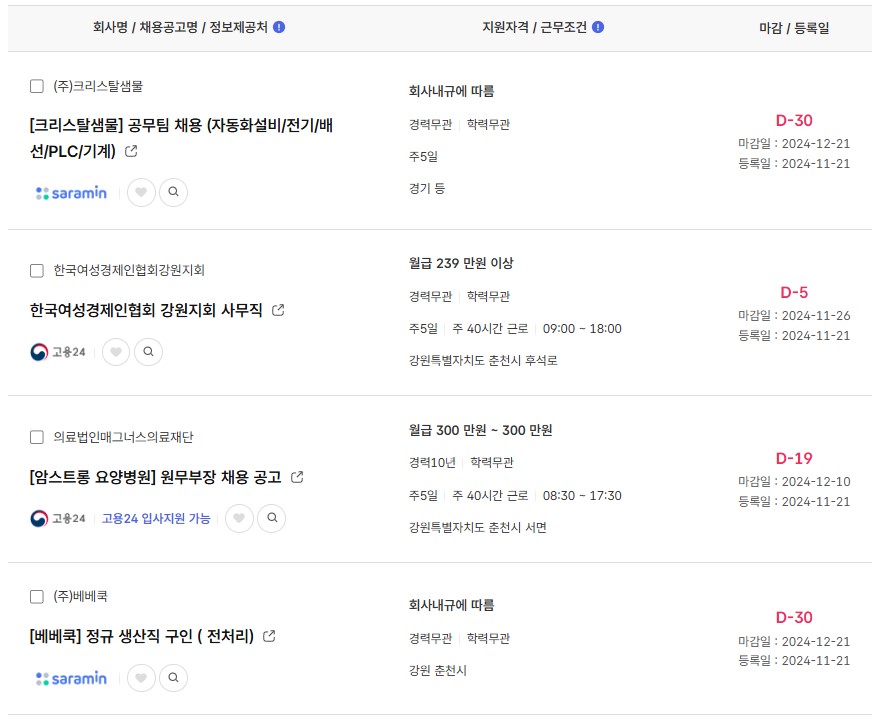Click info icon next to 근무조건 header
Viewport: 884px width, 721px height.
point(598,27)
